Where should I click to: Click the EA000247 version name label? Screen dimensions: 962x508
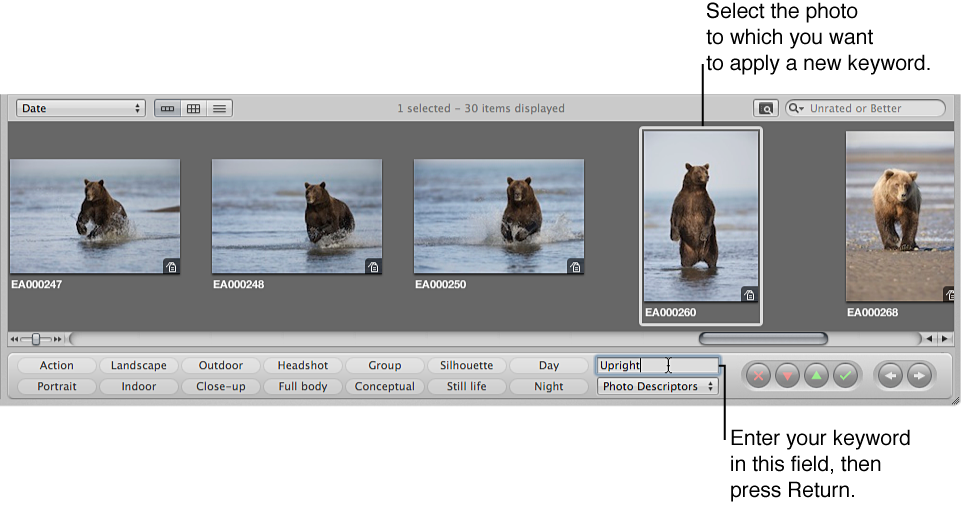[x=36, y=285]
